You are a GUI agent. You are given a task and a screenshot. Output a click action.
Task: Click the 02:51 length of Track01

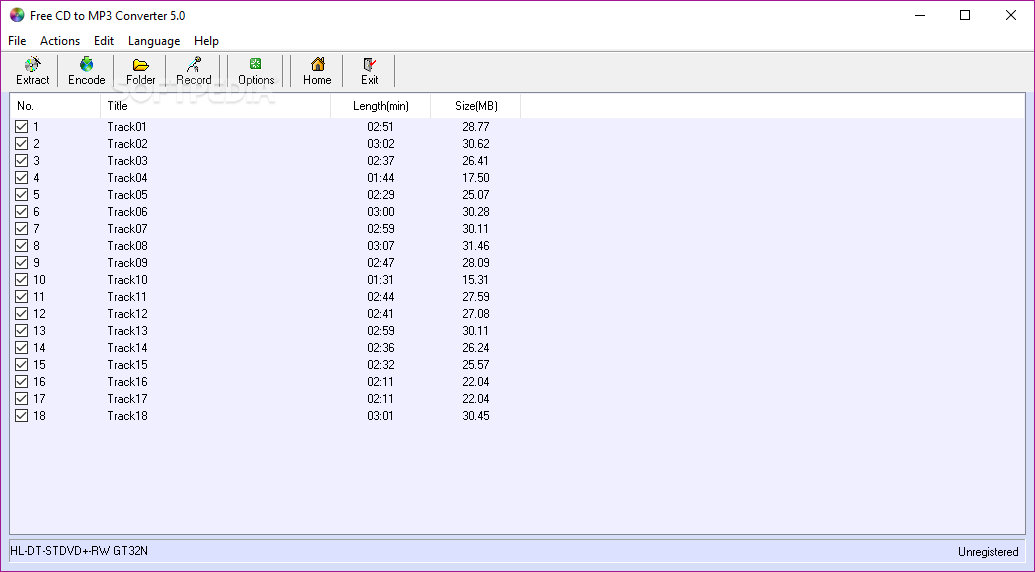point(381,127)
